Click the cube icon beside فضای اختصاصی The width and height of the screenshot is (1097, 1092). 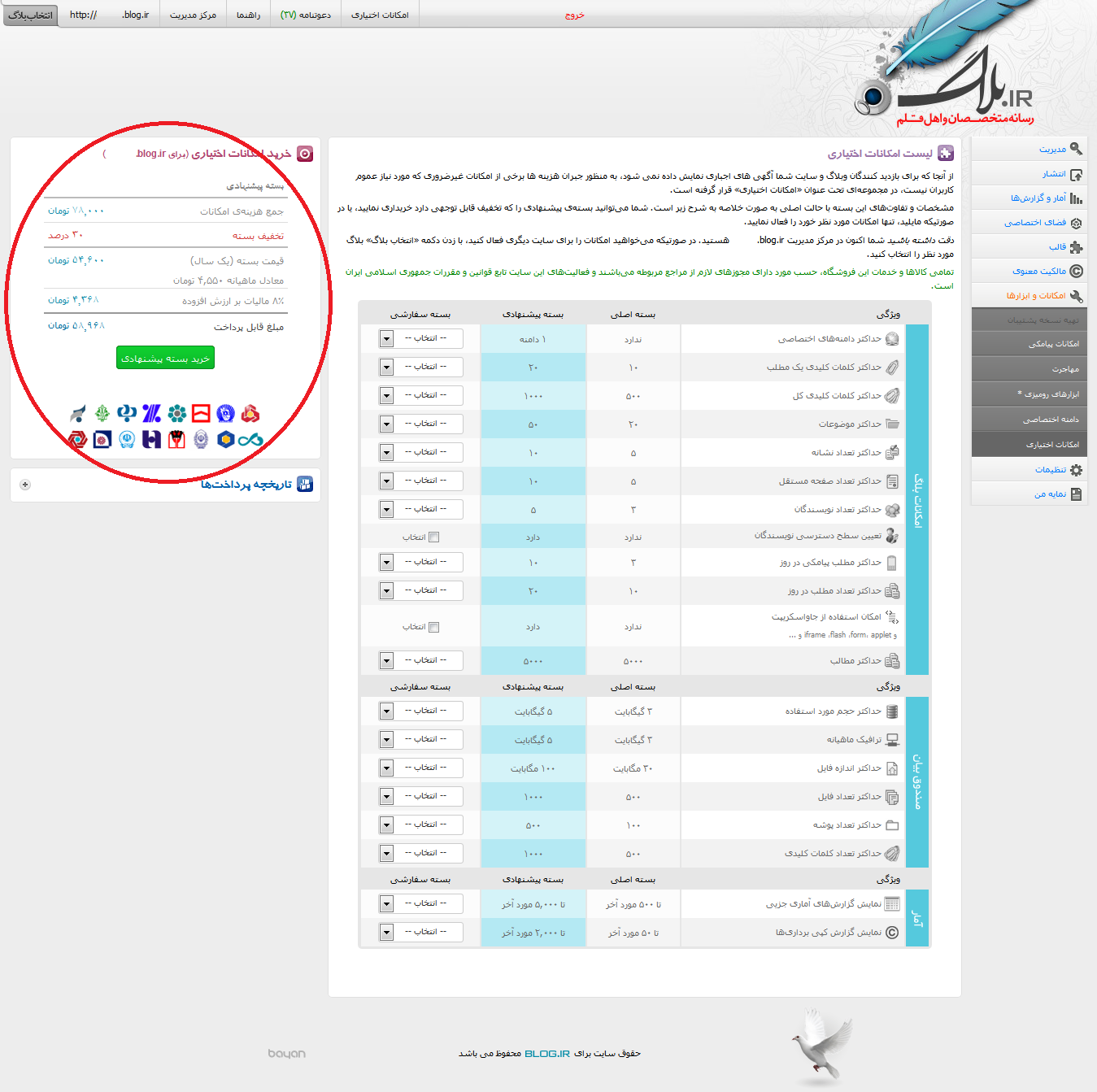point(1076,223)
